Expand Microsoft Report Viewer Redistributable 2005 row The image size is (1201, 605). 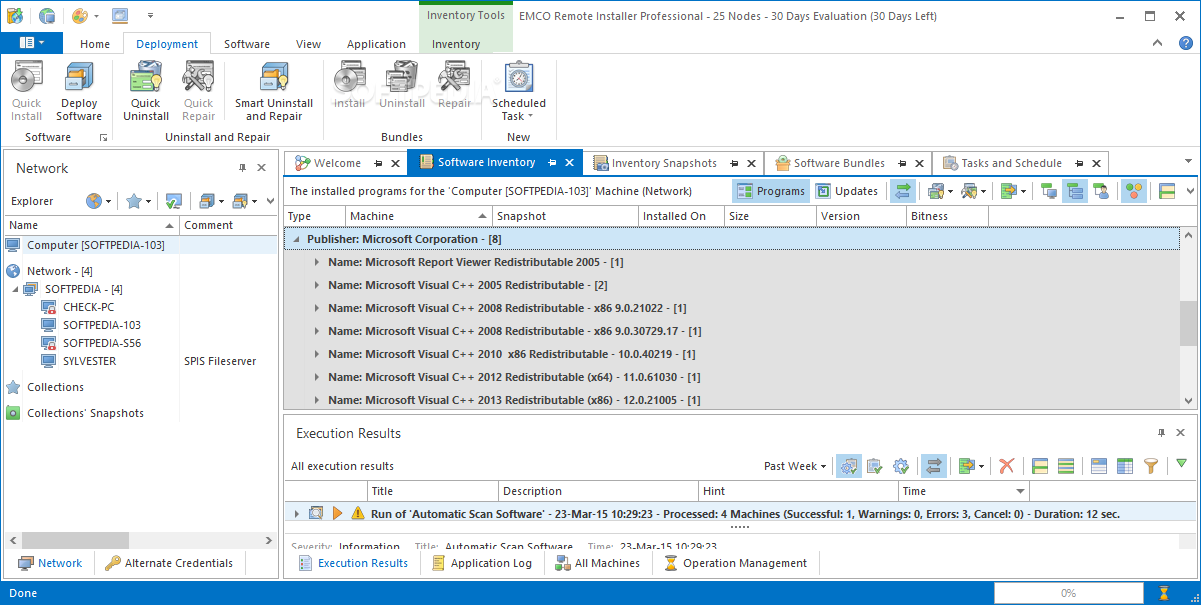click(x=317, y=262)
